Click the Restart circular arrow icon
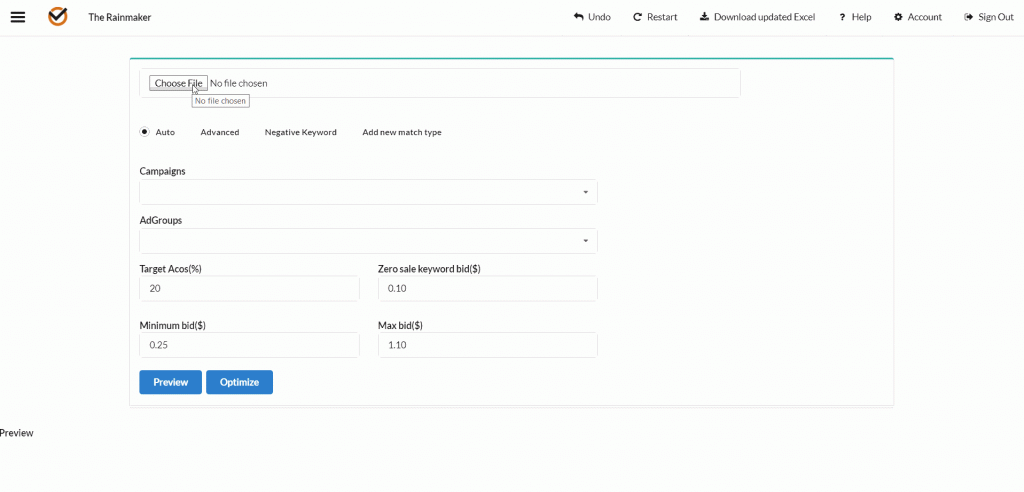The height and width of the screenshot is (492, 1024). (x=637, y=17)
